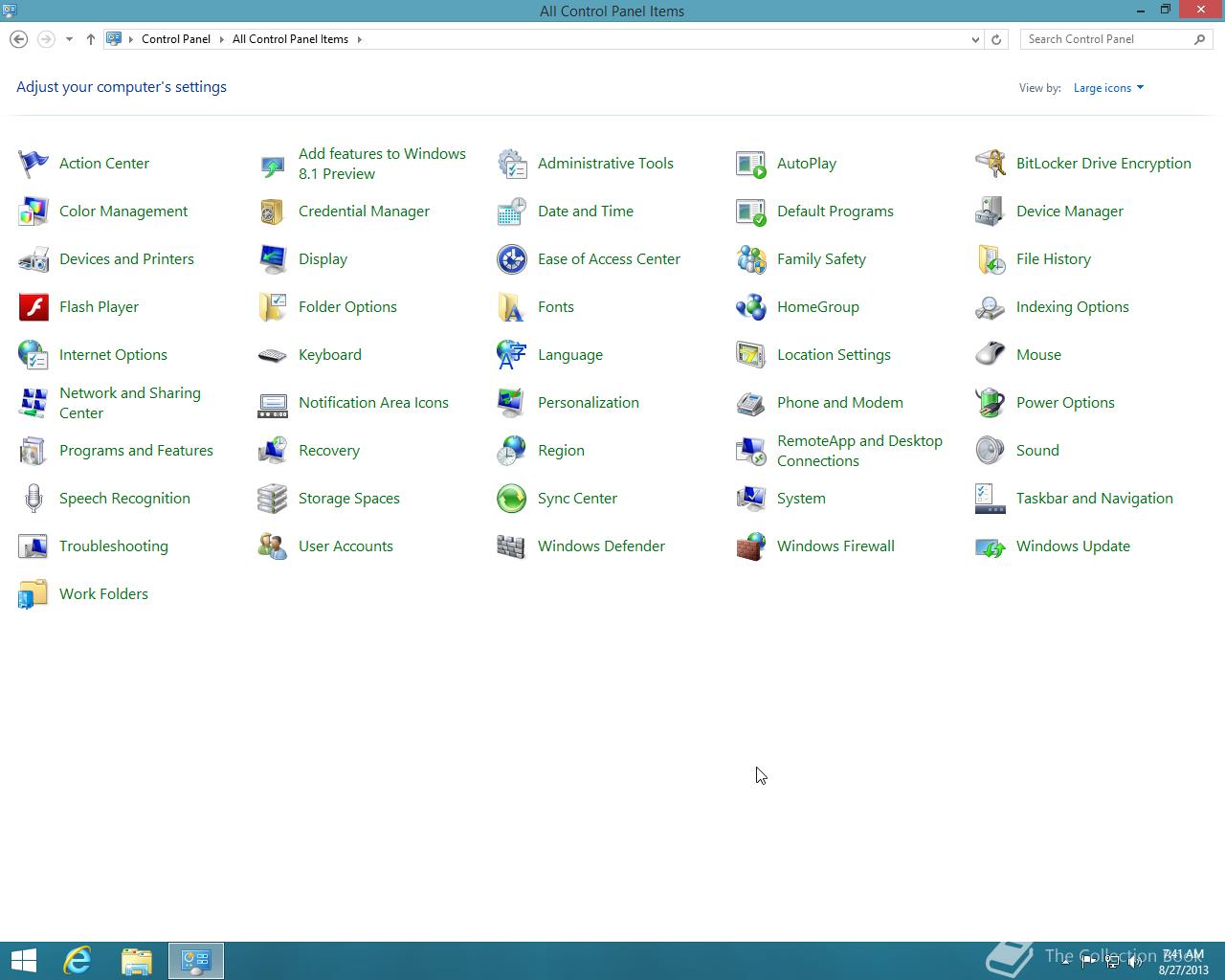The width and height of the screenshot is (1225, 980).
Task: Open the Sound speaker icon
Action: (x=991, y=451)
